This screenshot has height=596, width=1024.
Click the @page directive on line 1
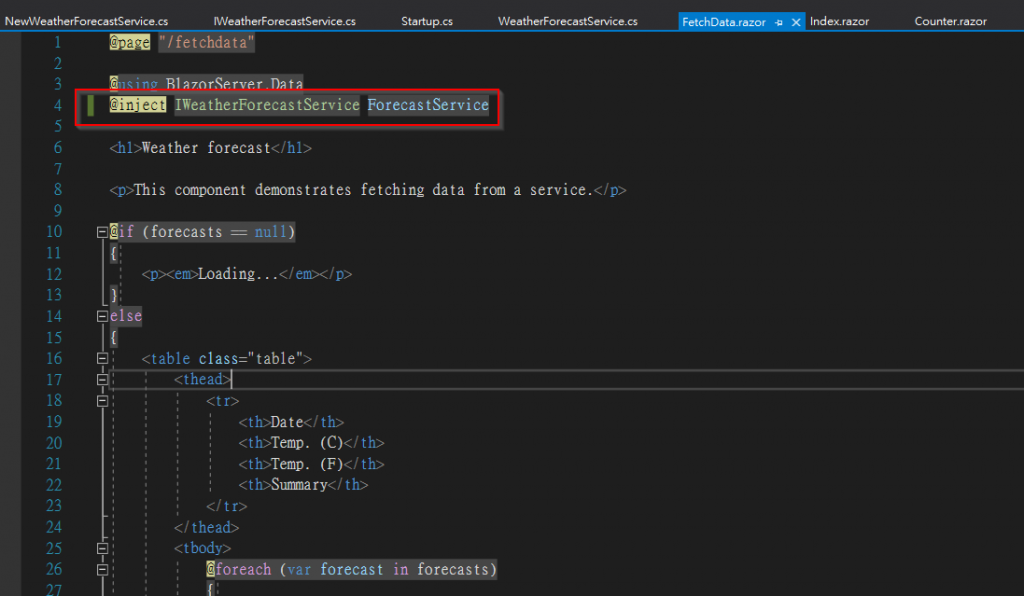pos(130,43)
